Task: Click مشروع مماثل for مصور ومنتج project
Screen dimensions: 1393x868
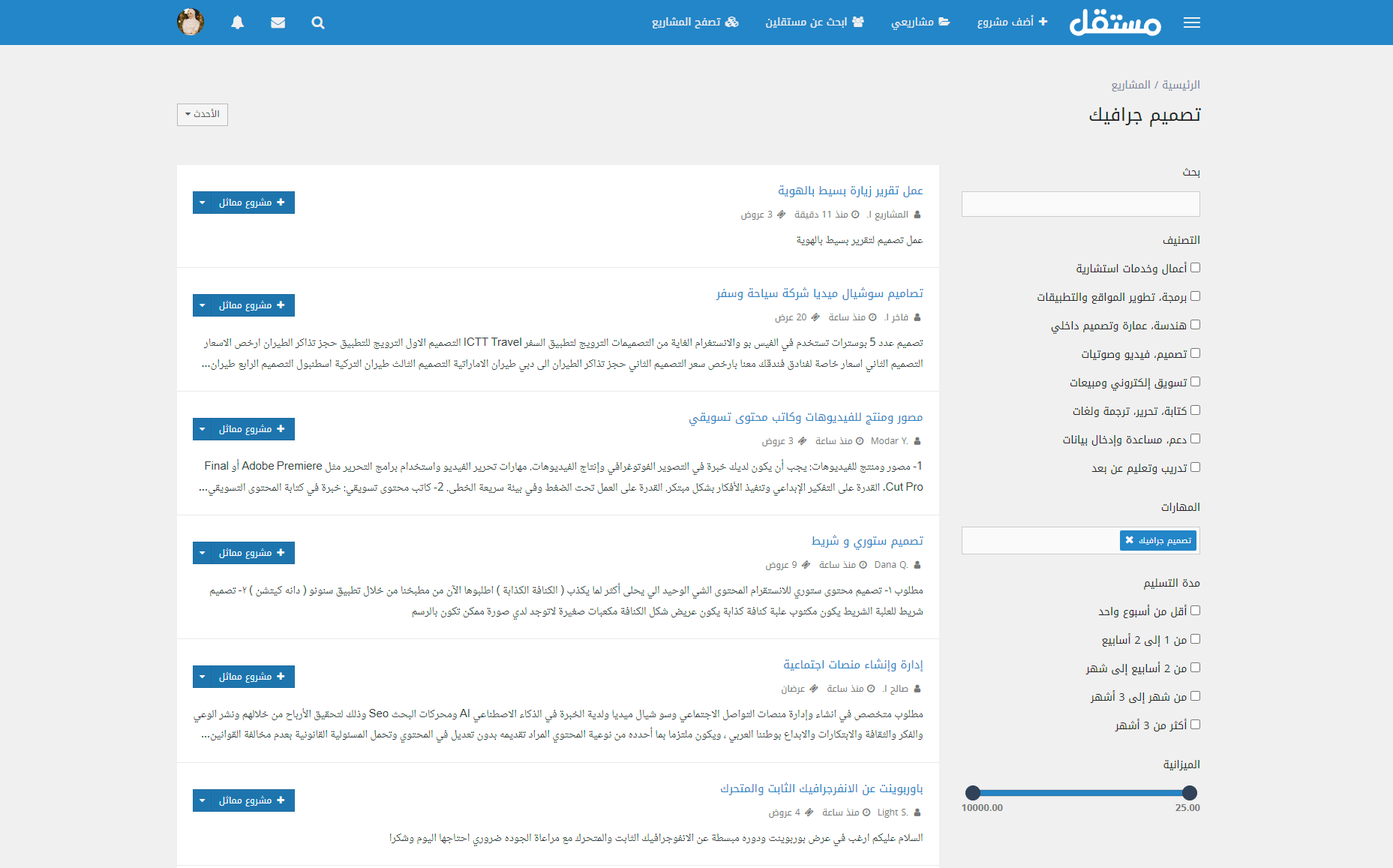Action: pos(254,429)
